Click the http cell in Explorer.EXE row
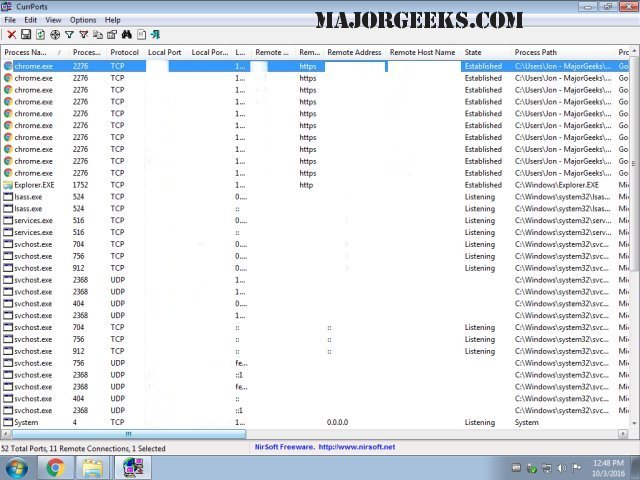 pyautogui.click(x=306, y=185)
